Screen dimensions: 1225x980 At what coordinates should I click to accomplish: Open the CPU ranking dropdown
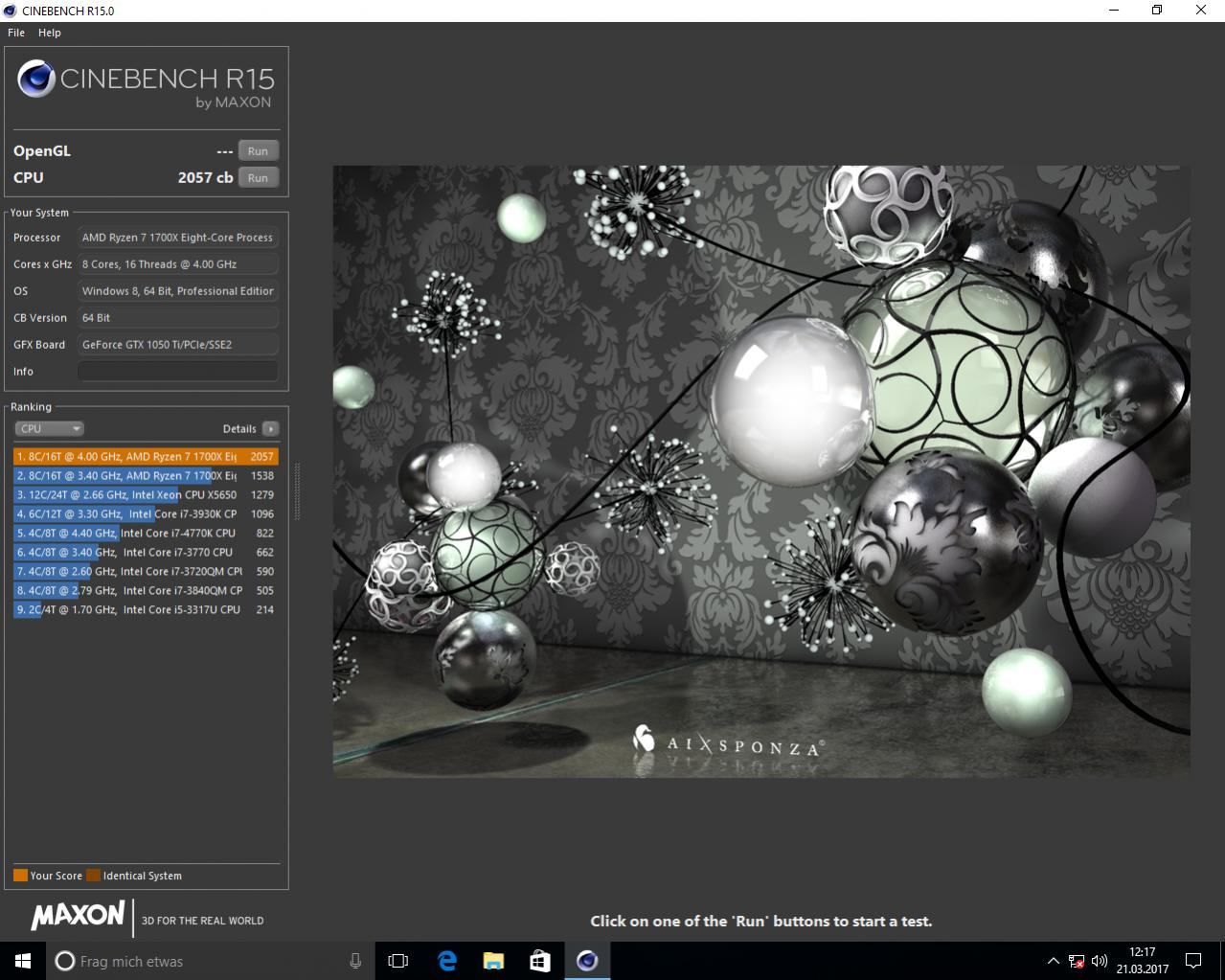click(49, 429)
